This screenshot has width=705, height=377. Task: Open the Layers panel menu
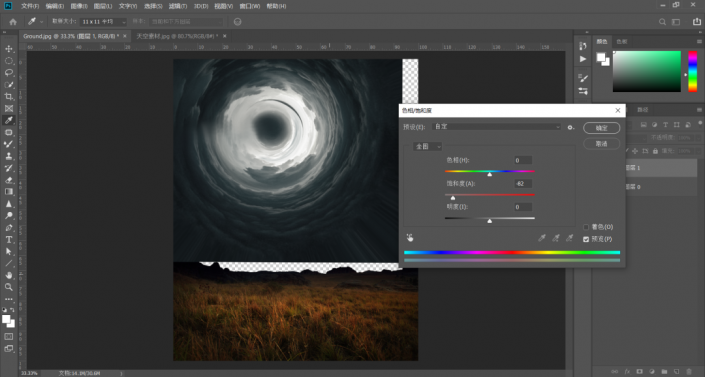point(699,110)
